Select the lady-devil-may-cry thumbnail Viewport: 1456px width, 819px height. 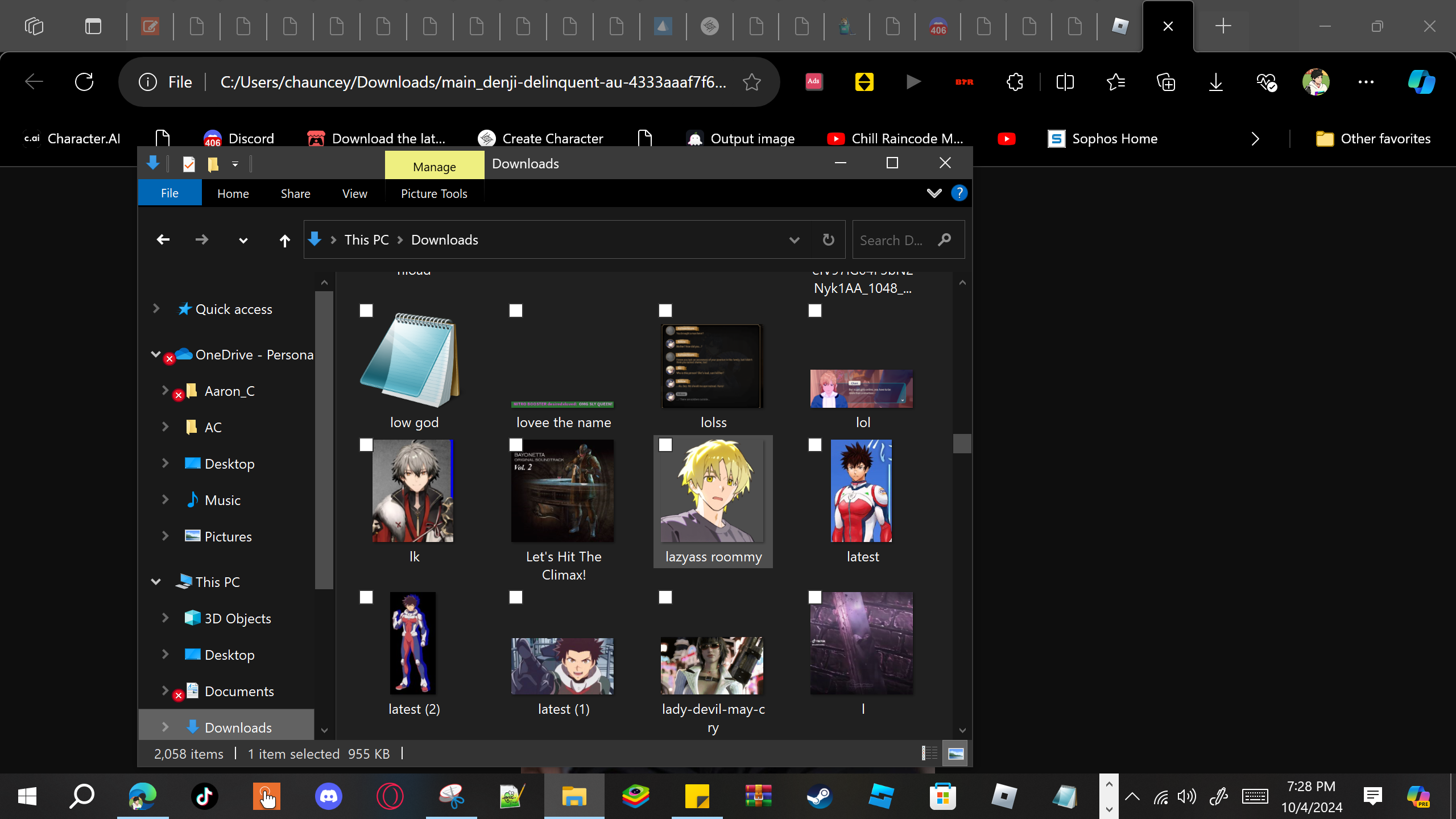(x=712, y=665)
